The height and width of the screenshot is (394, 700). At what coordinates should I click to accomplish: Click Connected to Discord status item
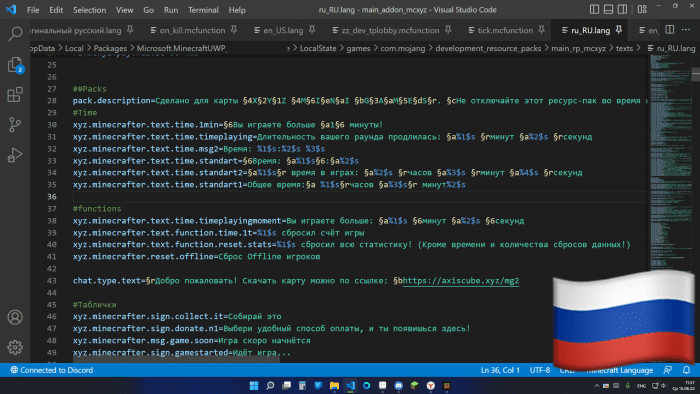51,370
